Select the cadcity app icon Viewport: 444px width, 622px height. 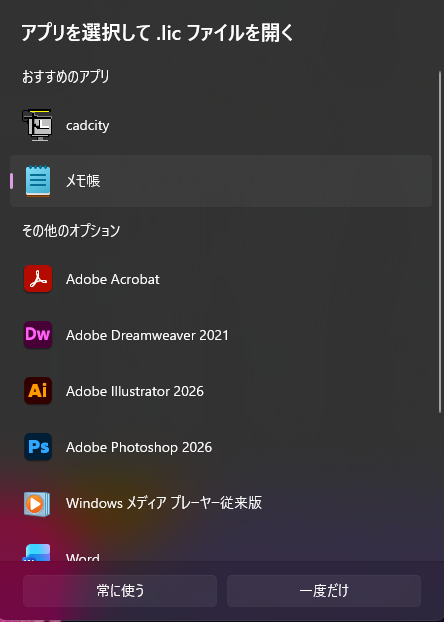point(37,125)
